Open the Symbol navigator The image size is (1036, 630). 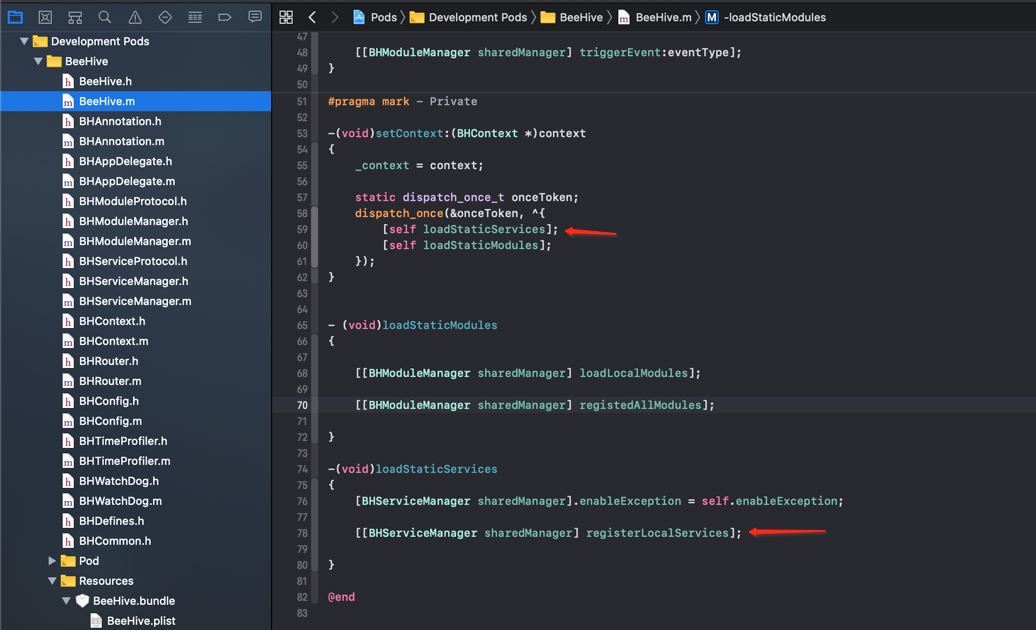click(x=75, y=17)
